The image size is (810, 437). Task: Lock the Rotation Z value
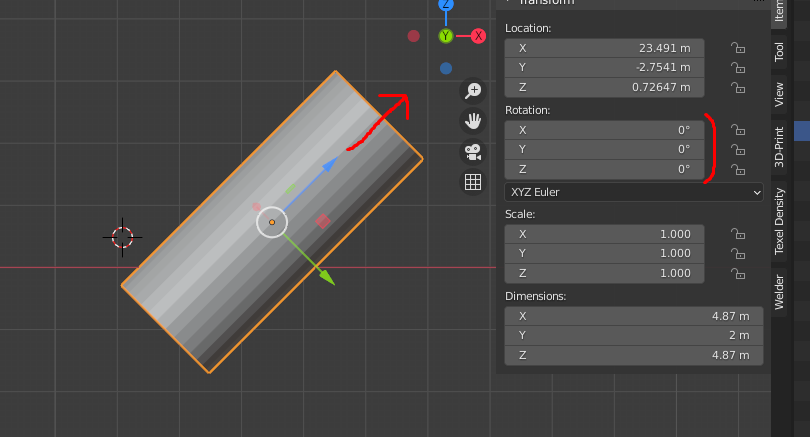pyautogui.click(x=738, y=169)
